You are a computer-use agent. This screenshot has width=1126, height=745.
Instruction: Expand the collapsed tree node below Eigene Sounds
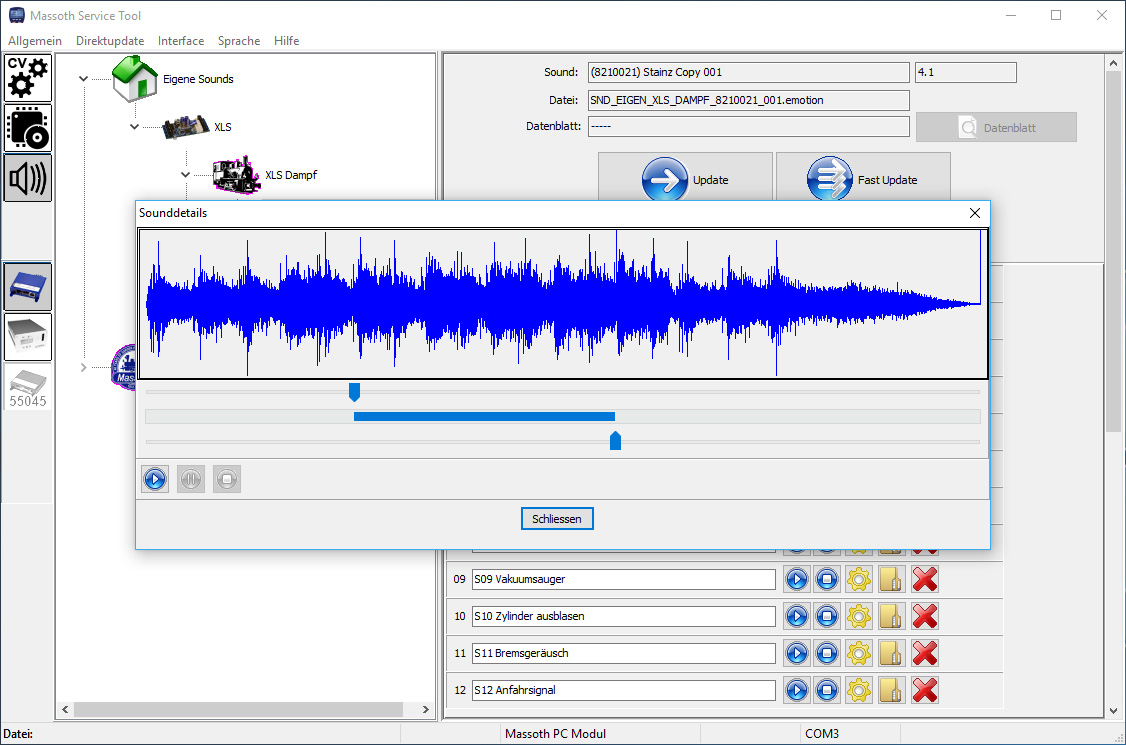click(83, 367)
